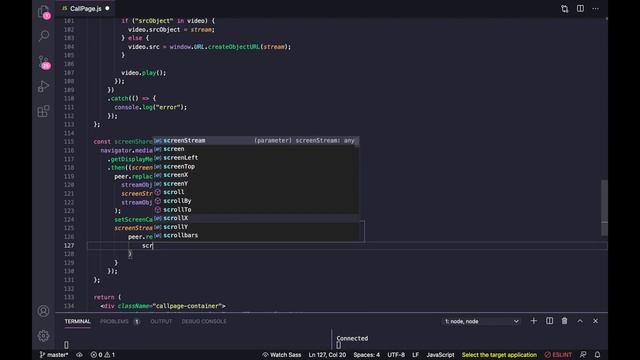Choose screenX autocomplete suggestion
Image resolution: width=640 pixels, height=360 pixels.
point(256,175)
